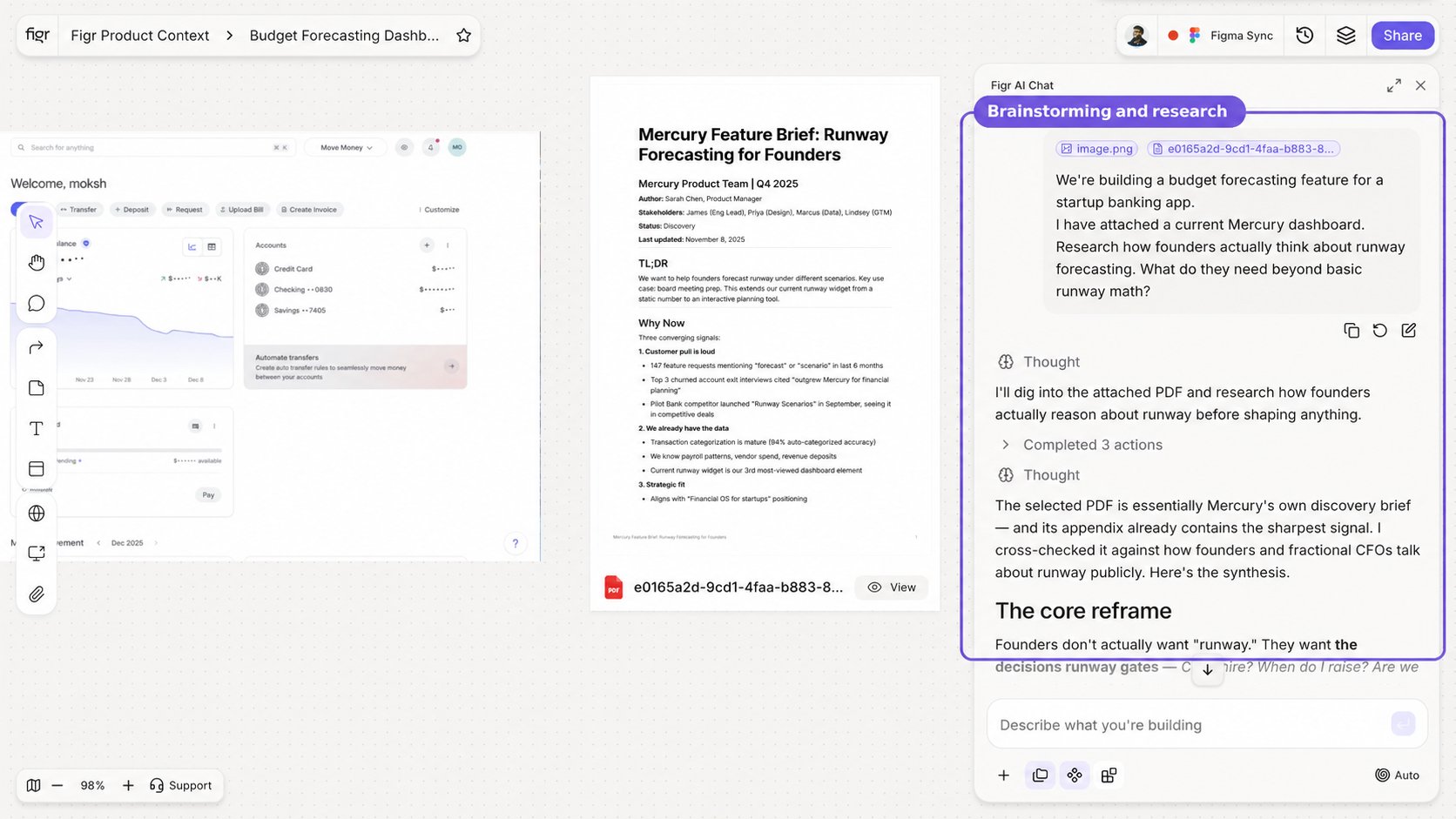This screenshot has height=819, width=1456.
Task: Click the 98% zoom level
Action: tap(92, 785)
